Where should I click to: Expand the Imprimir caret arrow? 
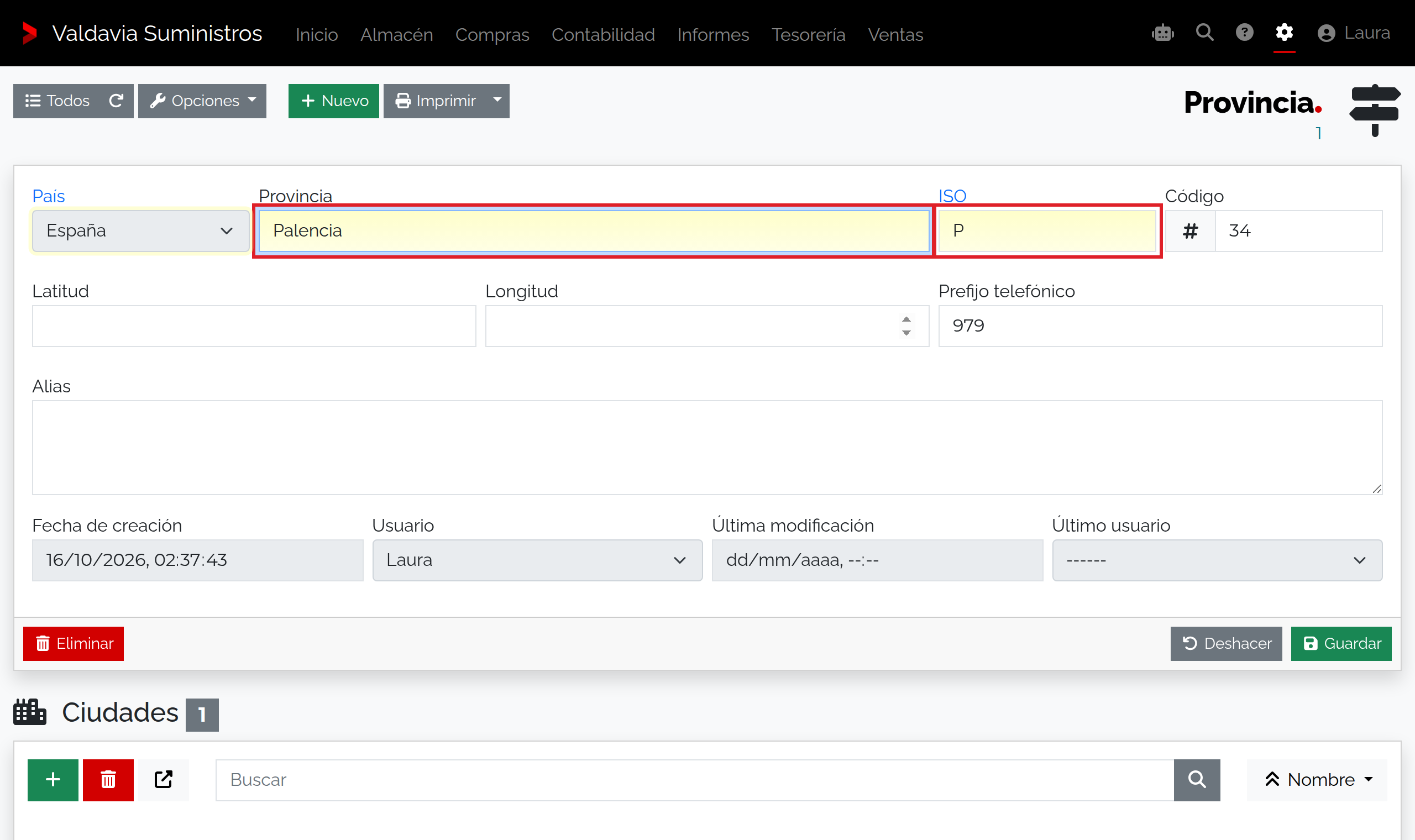[497, 101]
